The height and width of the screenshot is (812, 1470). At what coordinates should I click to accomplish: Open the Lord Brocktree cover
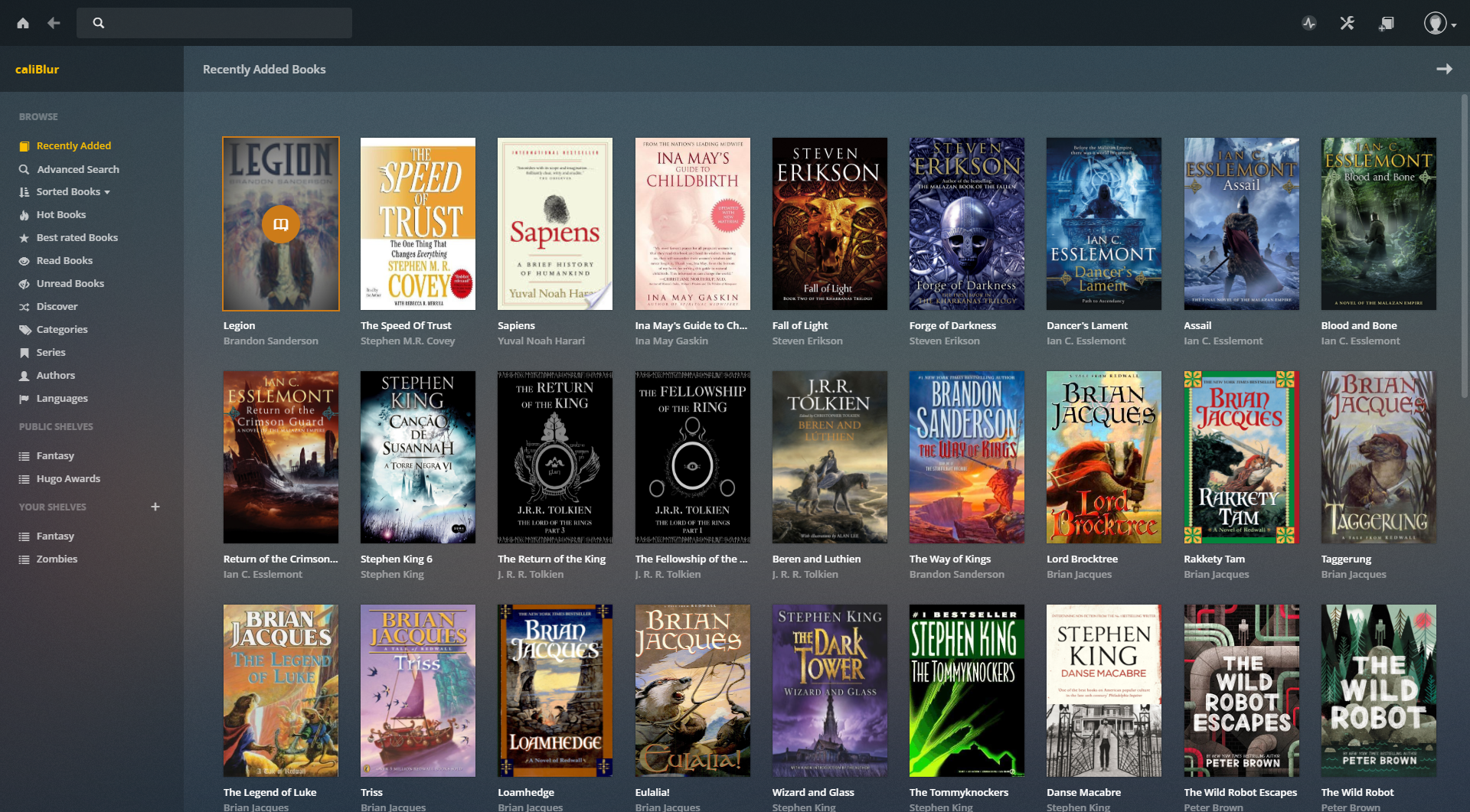tap(1104, 457)
